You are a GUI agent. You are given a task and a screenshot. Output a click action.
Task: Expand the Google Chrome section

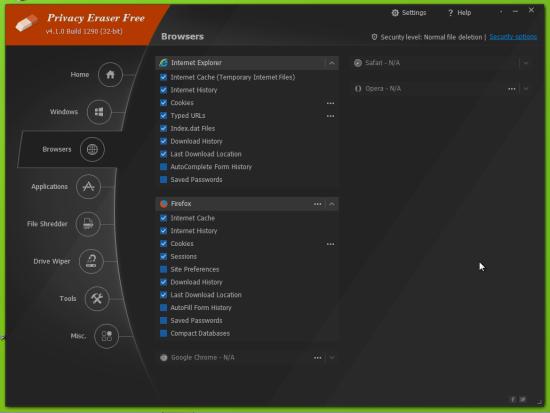(332, 358)
